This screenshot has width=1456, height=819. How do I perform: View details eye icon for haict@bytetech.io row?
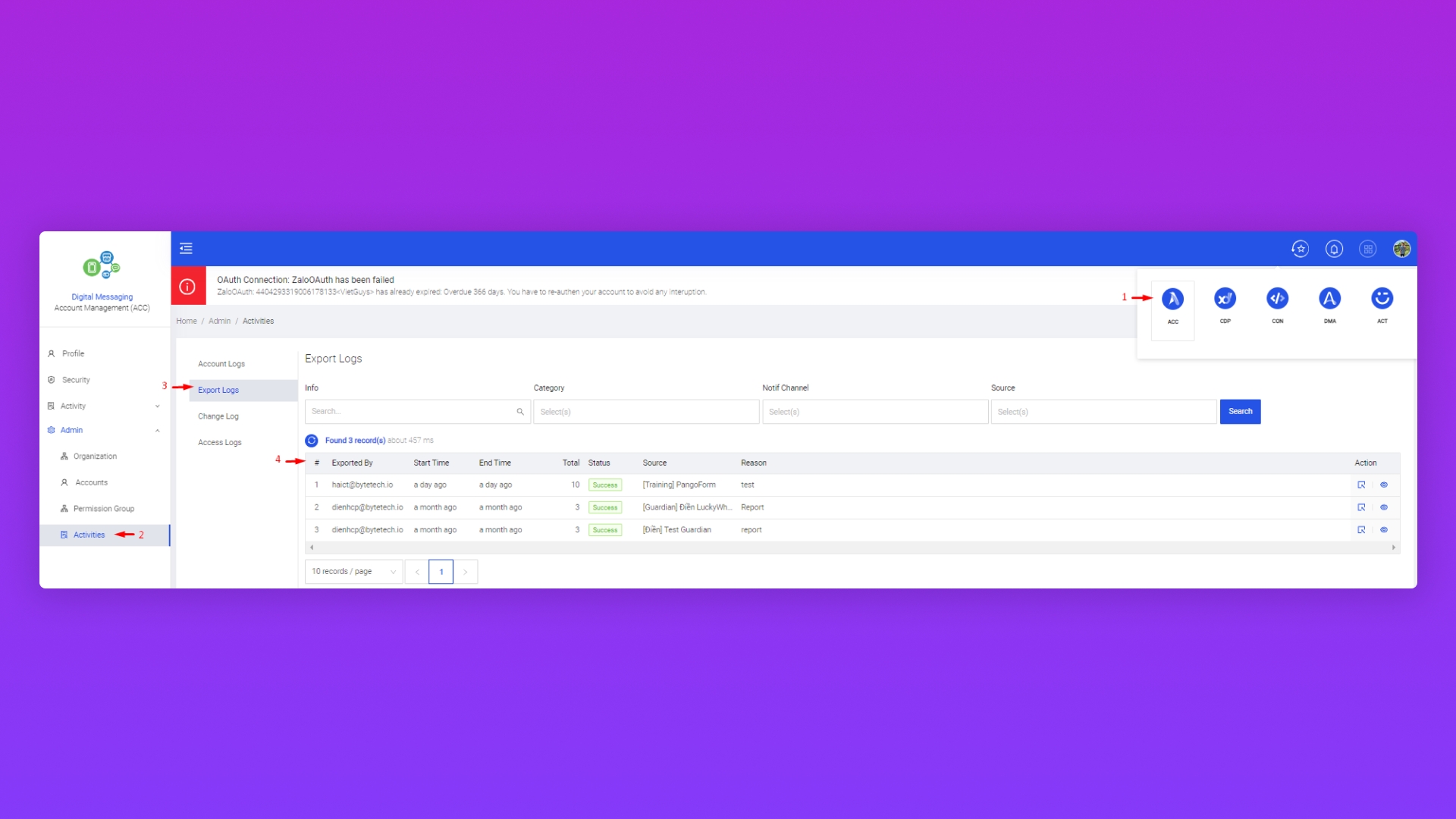click(1384, 485)
